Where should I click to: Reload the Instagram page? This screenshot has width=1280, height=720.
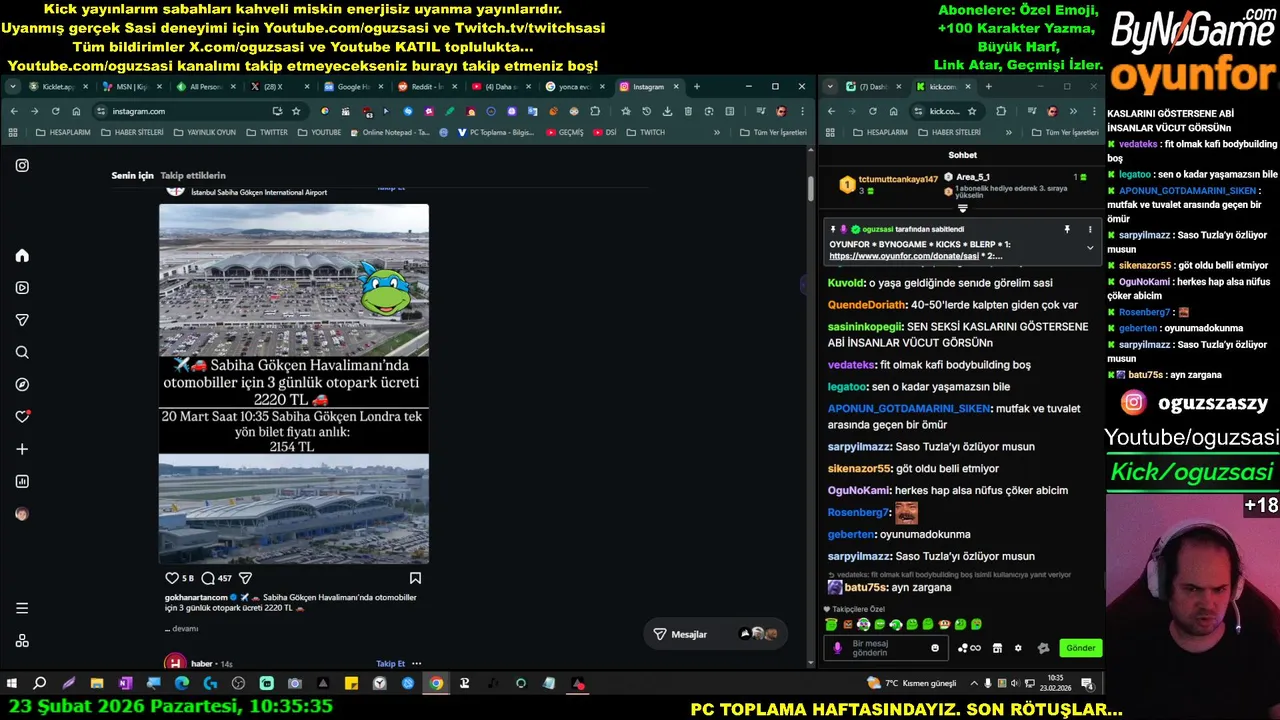55,111
